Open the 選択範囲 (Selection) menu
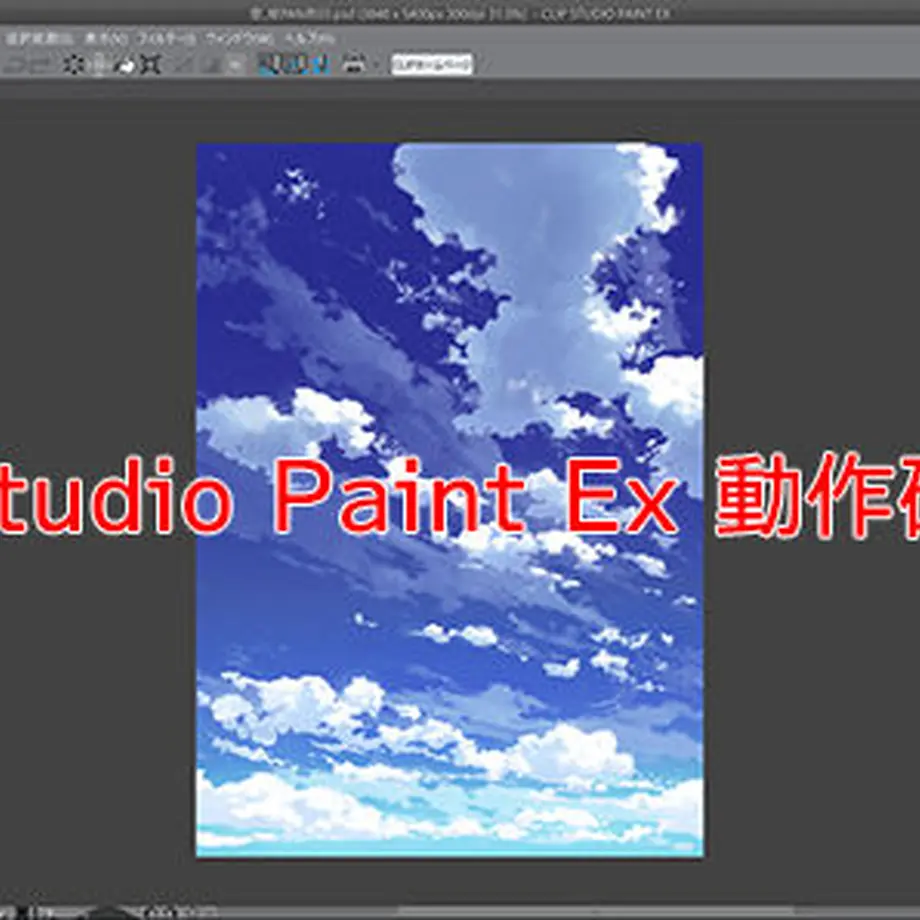920x920 pixels. 39,39
